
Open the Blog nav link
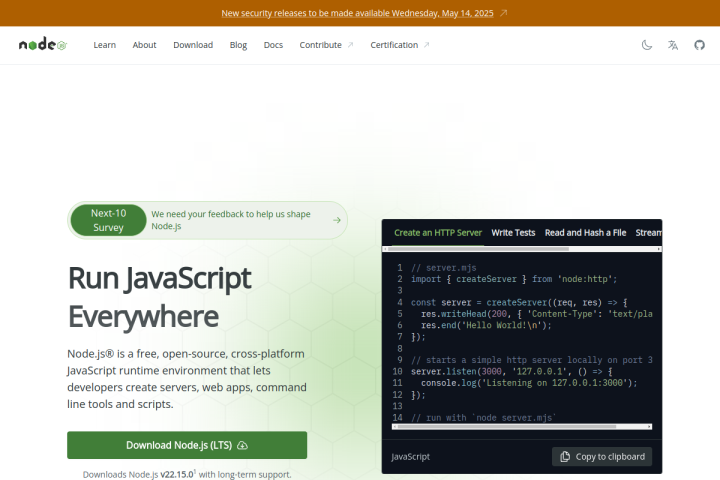point(238,45)
